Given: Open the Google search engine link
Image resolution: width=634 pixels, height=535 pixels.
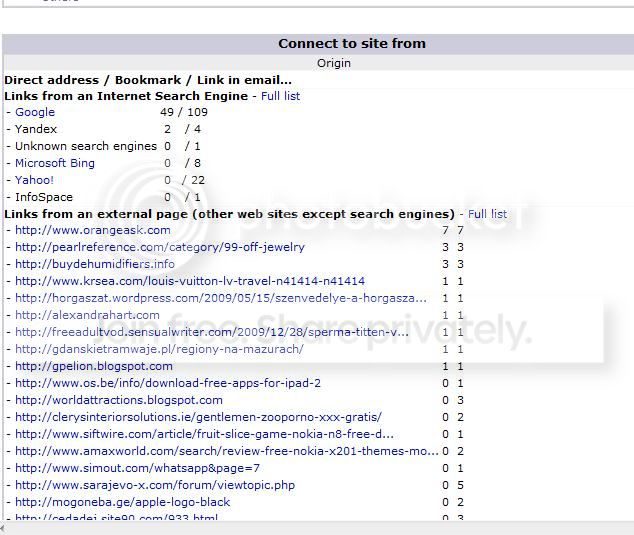Looking at the screenshot, I should point(35,112).
